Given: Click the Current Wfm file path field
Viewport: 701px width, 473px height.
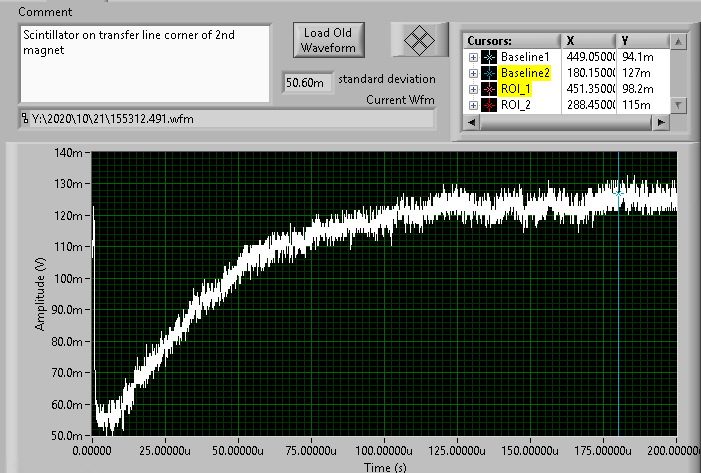Looking at the screenshot, I should [x=230, y=119].
